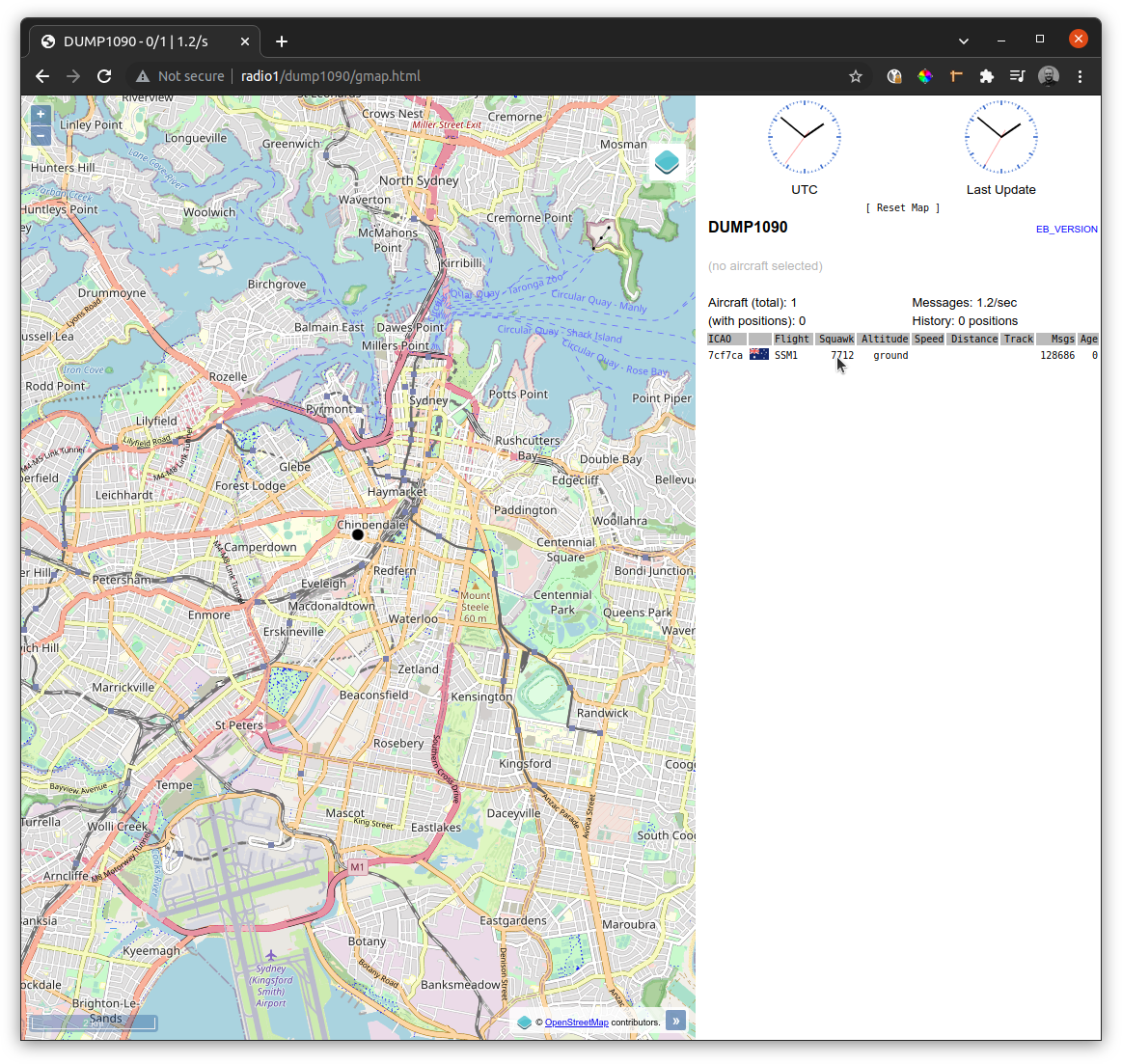
Task: Collapse the map attribution panel
Action: click(x=675, y=1021)
